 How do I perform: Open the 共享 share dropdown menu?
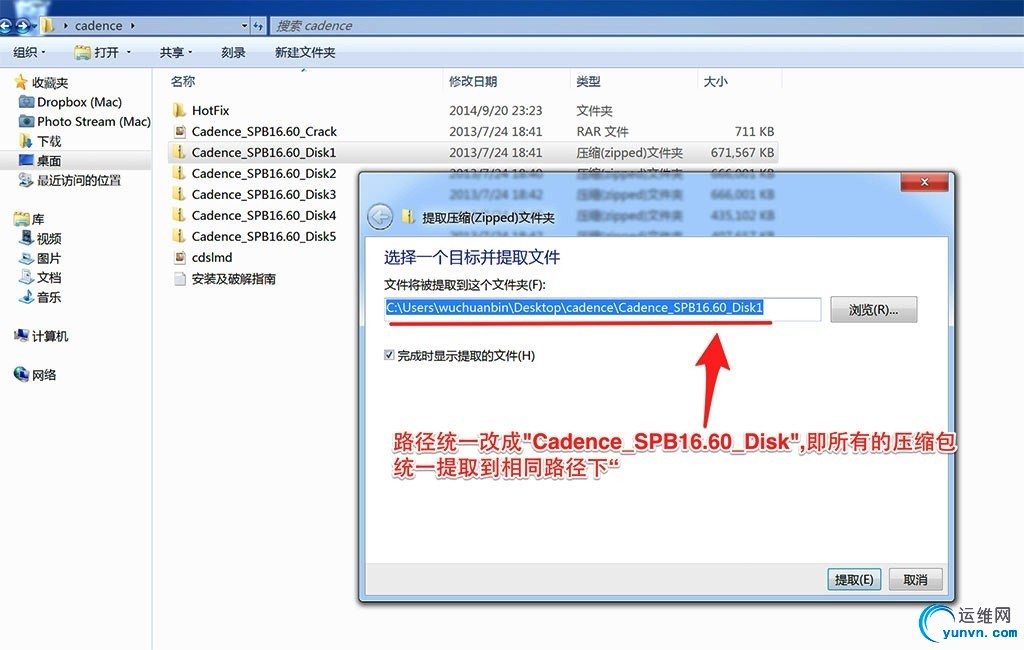click(x=176, y=52)
